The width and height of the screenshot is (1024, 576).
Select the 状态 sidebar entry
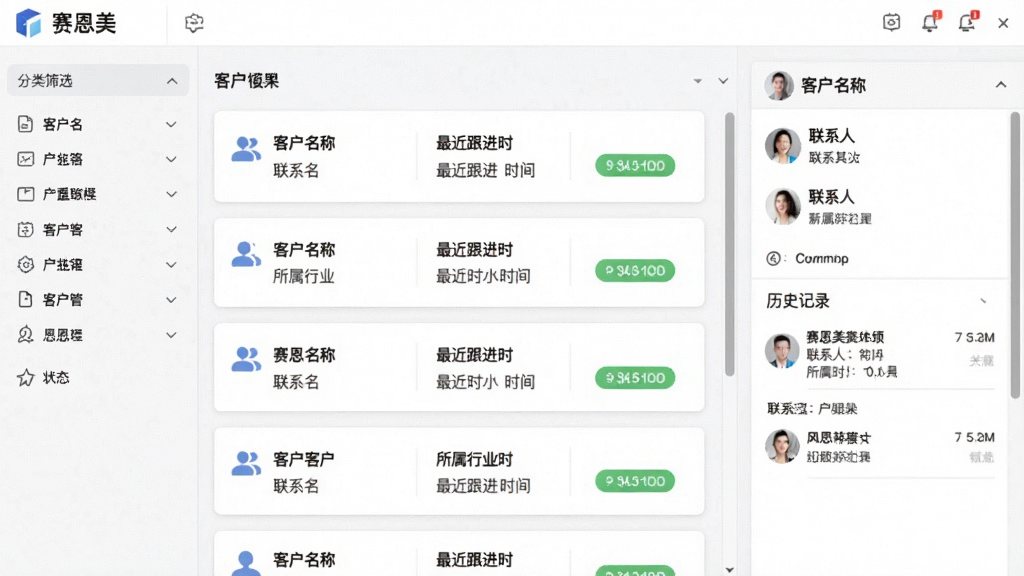click(98, 377)
